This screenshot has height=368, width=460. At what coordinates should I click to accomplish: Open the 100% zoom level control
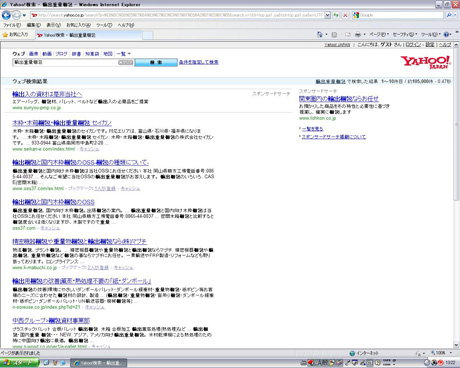pyautogui.click(x=442, y=353)
